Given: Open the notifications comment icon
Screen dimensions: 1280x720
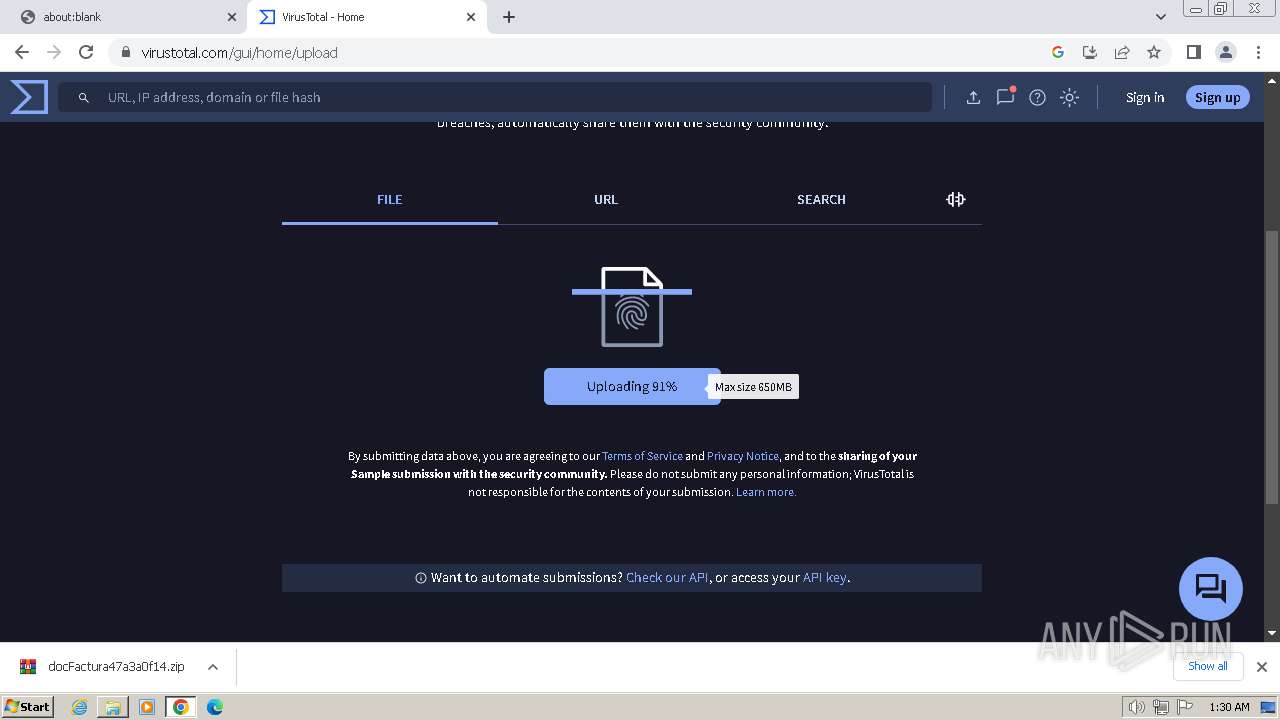Looking at the screenshot, I should click(x=1005, y=97).
